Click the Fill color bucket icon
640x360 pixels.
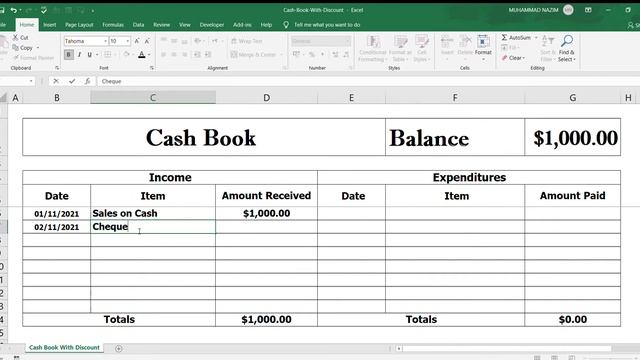[x=127, y=54]
